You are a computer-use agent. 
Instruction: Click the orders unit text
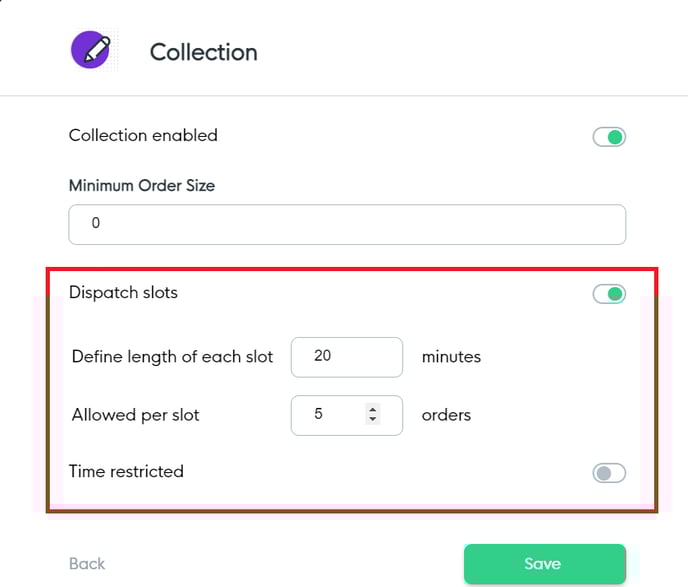(x=446, y=414)
